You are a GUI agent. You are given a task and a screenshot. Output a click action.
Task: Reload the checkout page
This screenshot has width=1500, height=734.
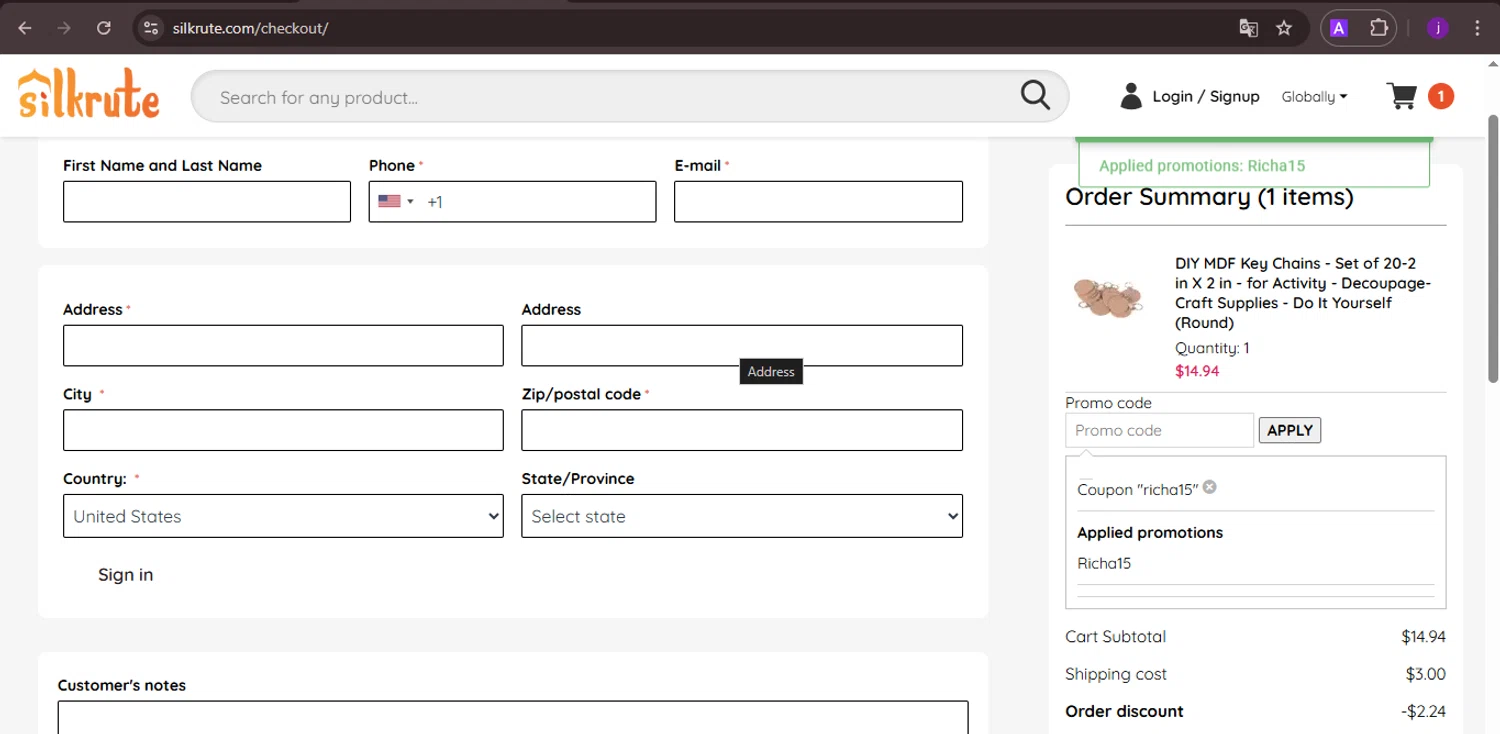click(104, 28)
